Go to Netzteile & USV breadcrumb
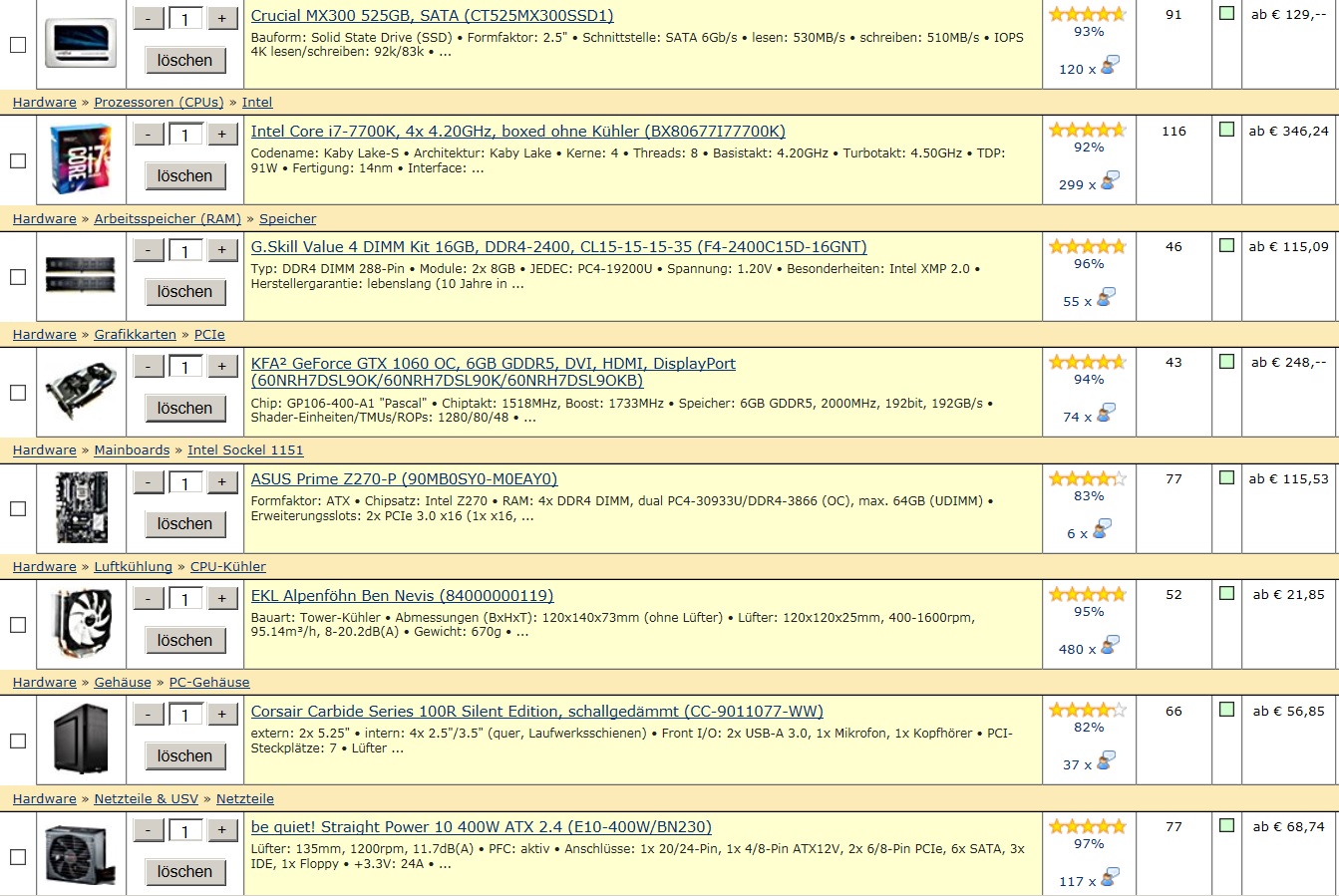1339x896 pixels. (146, 798)
